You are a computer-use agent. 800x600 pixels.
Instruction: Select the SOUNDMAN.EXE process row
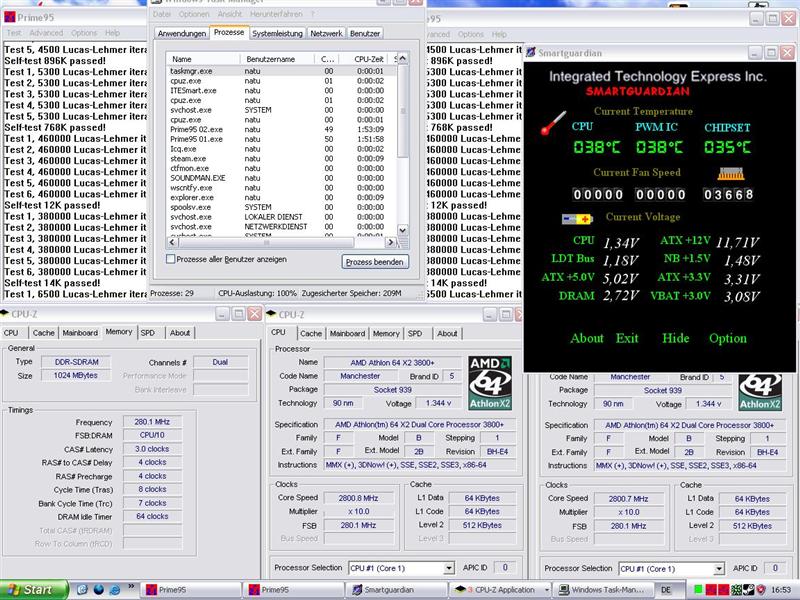282,178
